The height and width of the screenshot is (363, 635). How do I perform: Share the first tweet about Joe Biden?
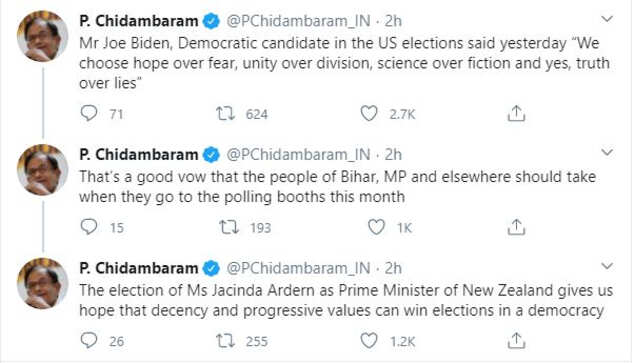pos(516,113)
